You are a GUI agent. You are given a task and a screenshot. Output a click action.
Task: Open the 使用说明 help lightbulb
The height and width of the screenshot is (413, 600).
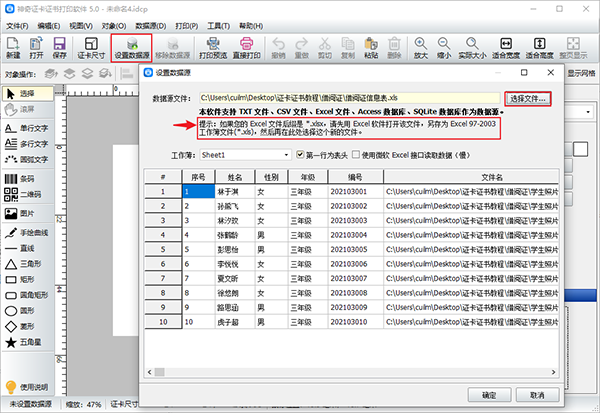[27, 387]
